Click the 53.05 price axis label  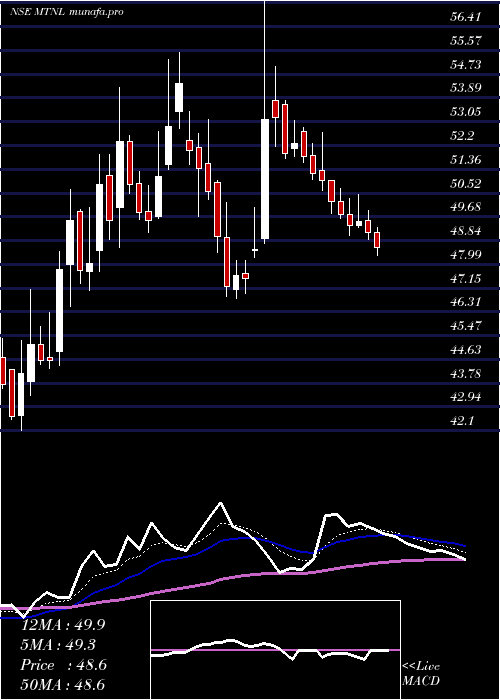(x=466, y=112)
